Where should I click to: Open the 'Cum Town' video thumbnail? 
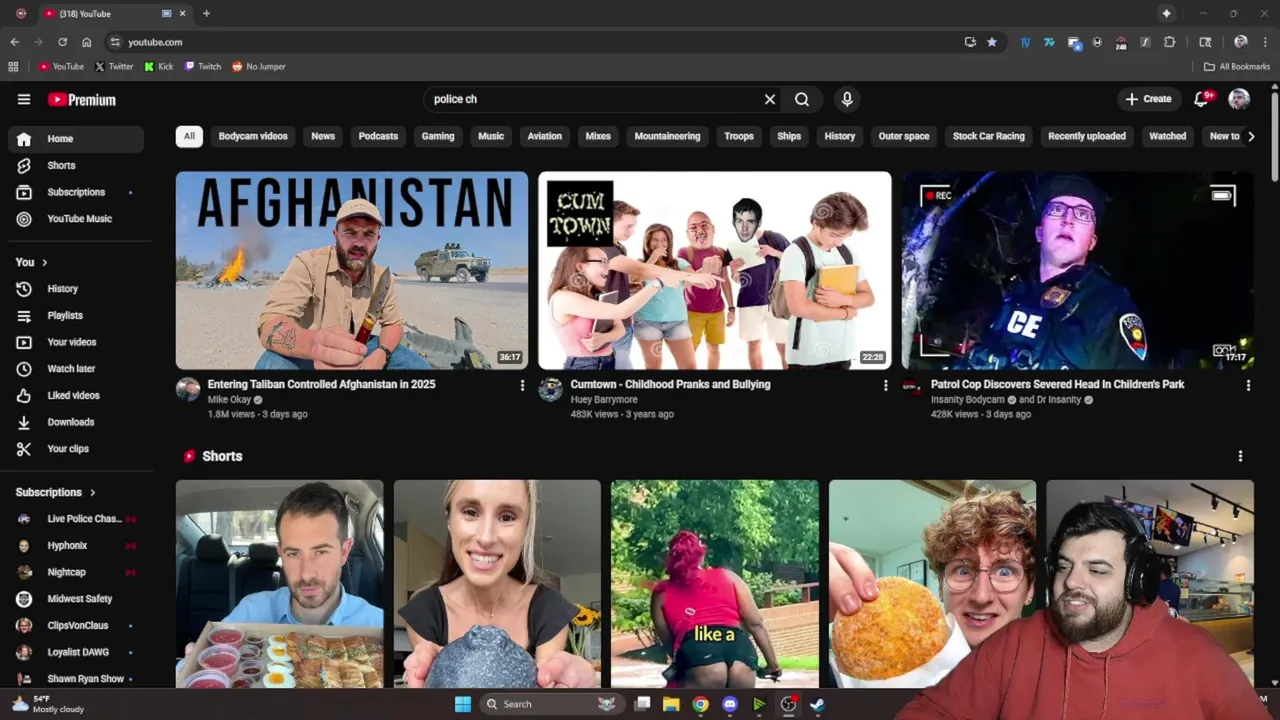715,271
